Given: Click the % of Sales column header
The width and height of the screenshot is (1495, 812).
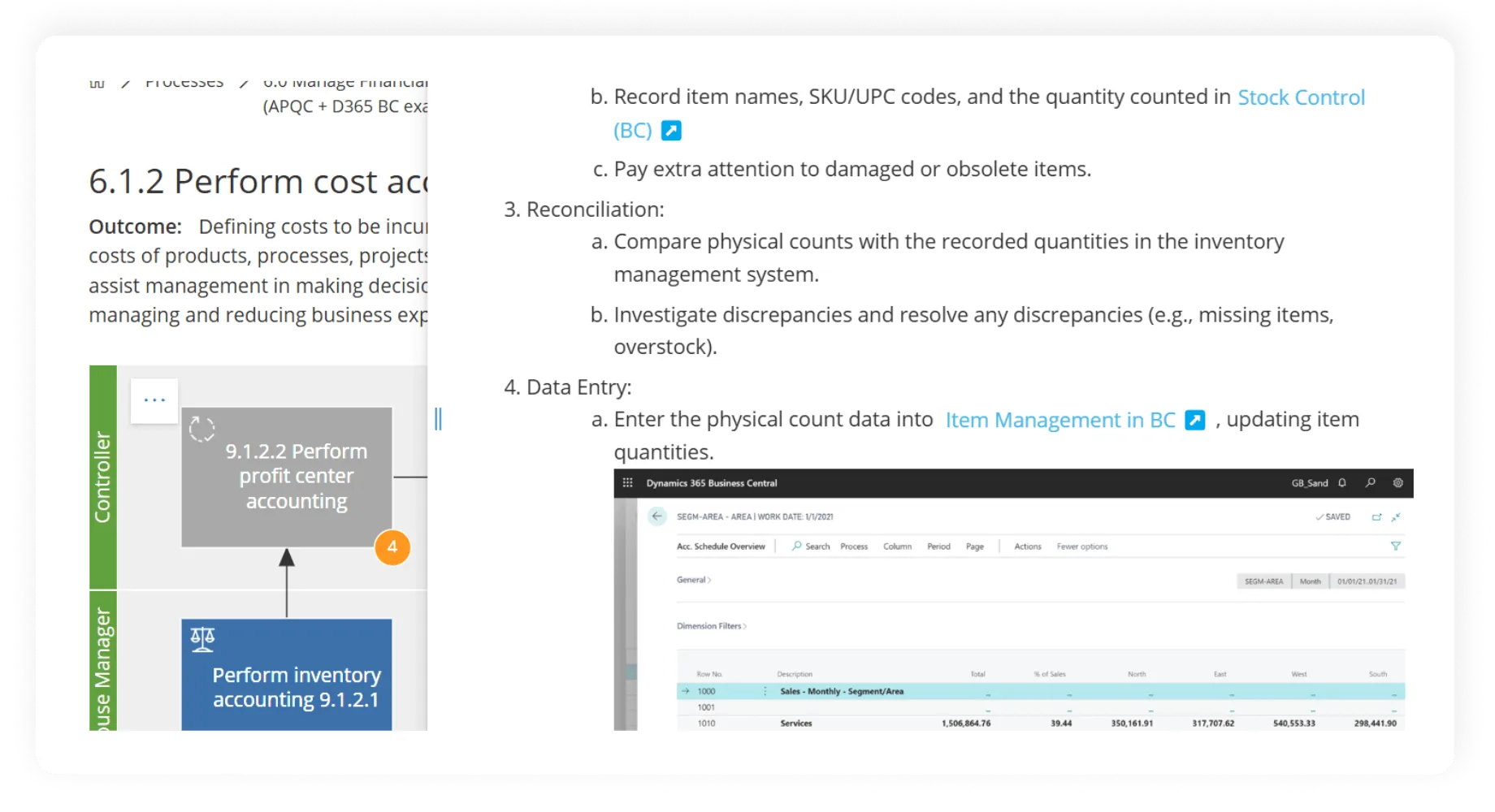Looking at the screenshot, I should pyautogui.click(x=1050, y=674).
